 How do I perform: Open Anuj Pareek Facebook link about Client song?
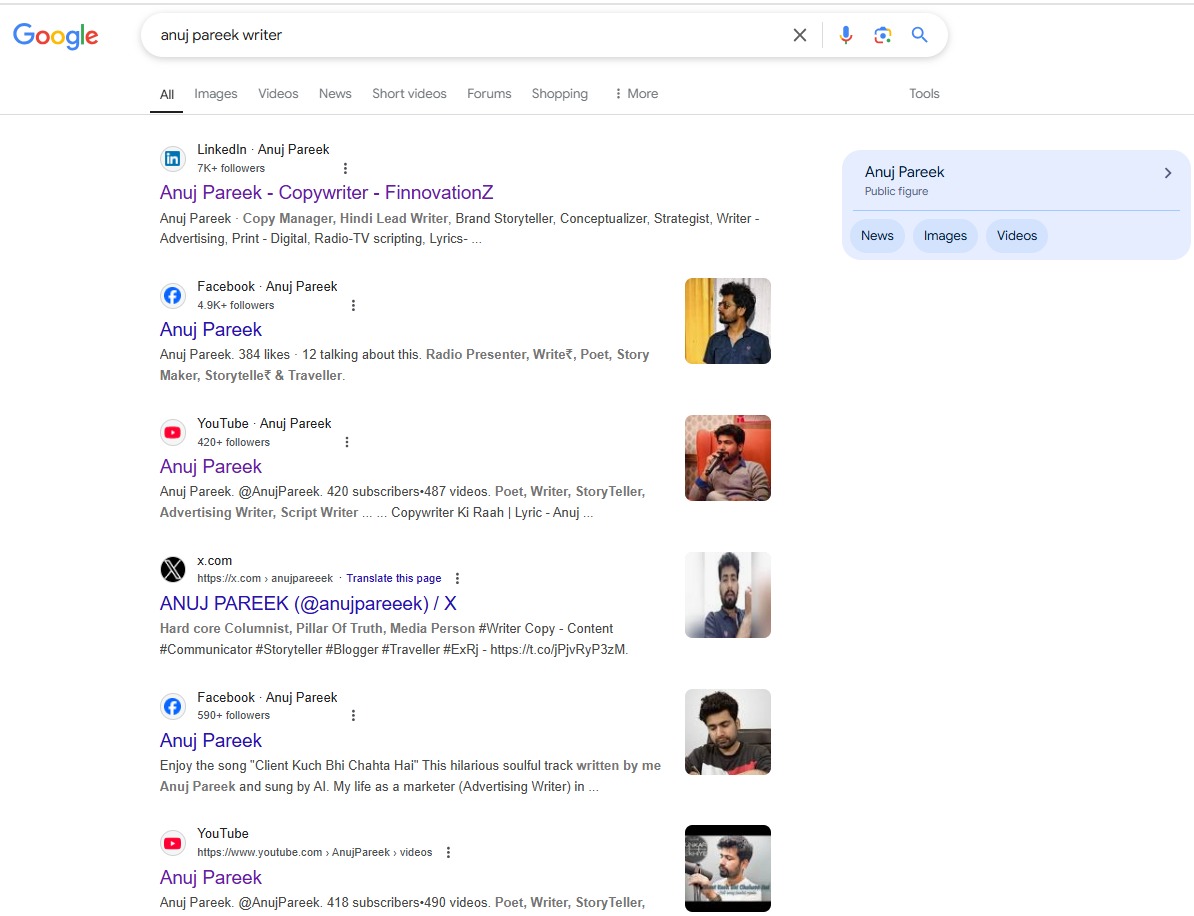tap(210, 741)
